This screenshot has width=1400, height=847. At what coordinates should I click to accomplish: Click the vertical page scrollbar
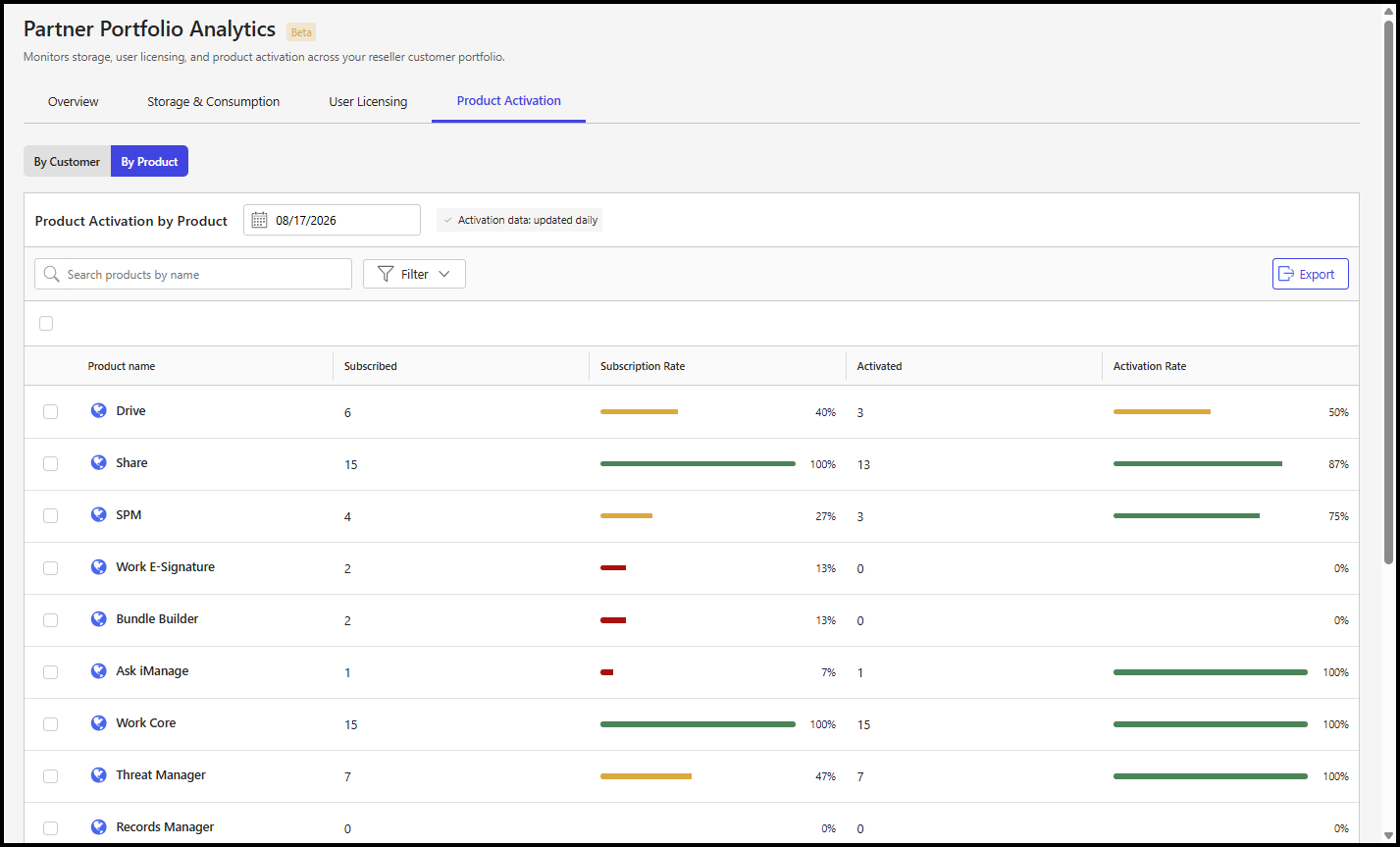pyautogui.click(x=1388, y=291)
